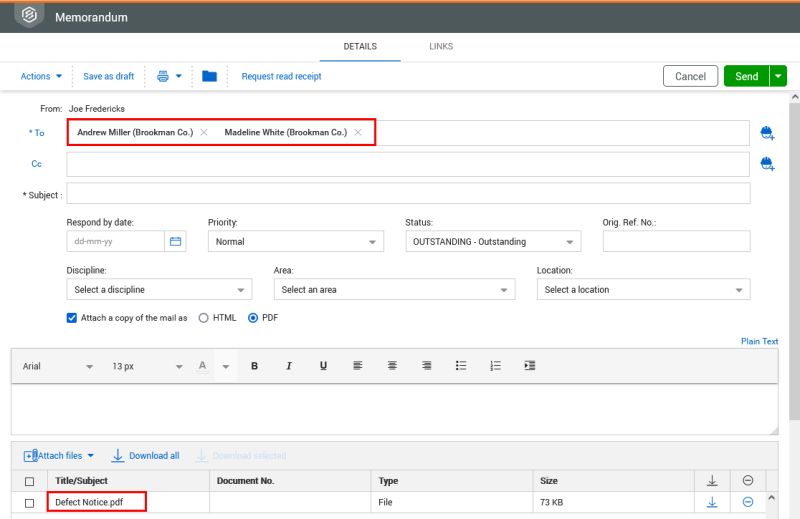The width and height of the screenshot is (800, 519).
Task: Open the Priority dropdown
Action: click(x=295, y=241)
